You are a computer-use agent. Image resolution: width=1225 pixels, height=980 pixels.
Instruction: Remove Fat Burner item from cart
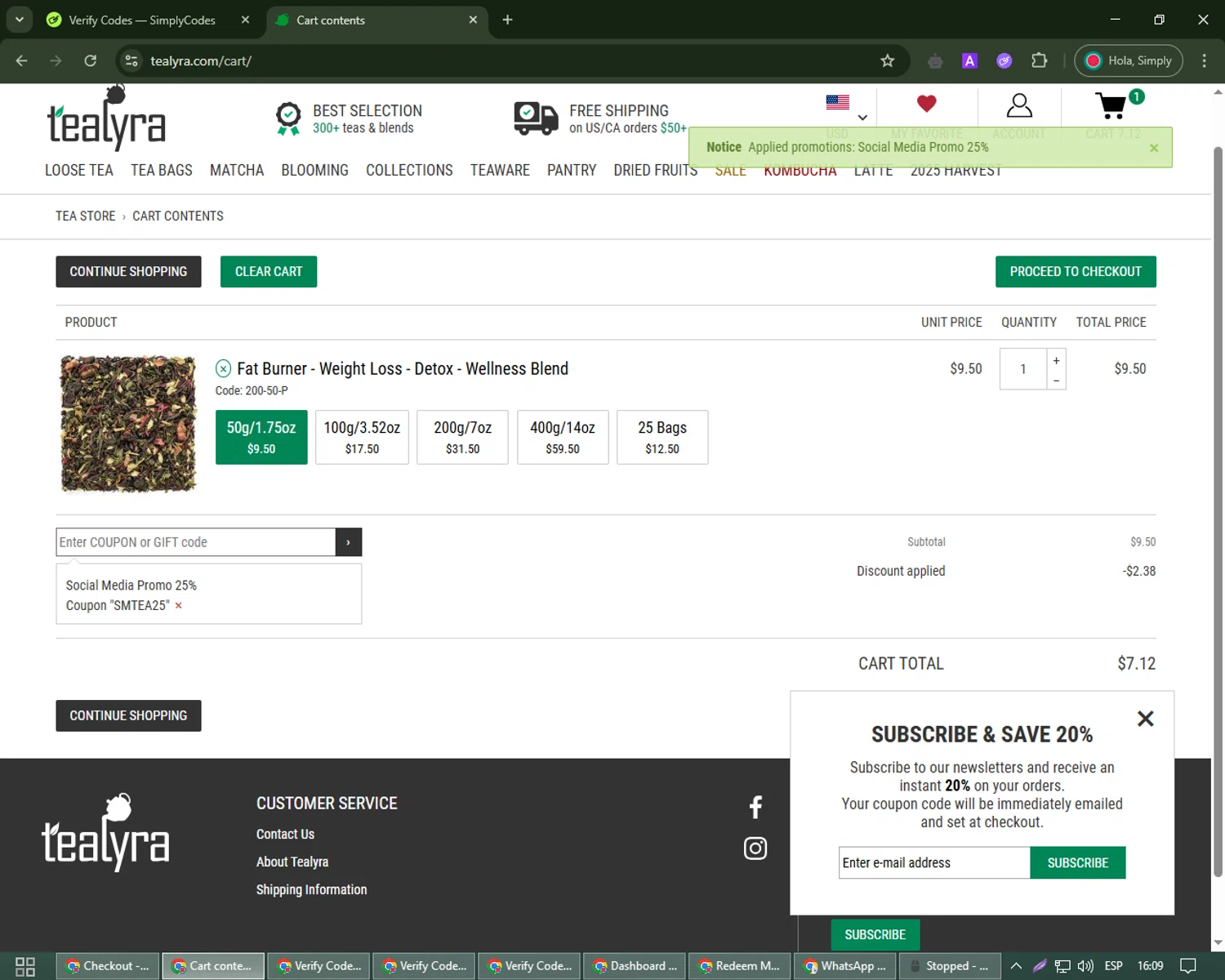(223, 368)
